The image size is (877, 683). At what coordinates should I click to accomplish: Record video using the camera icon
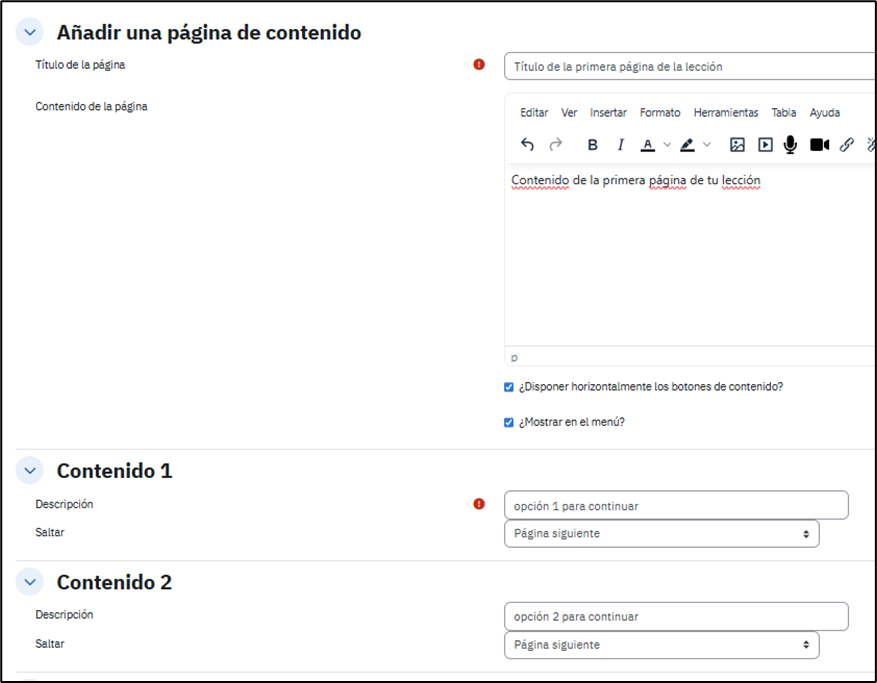819,145
